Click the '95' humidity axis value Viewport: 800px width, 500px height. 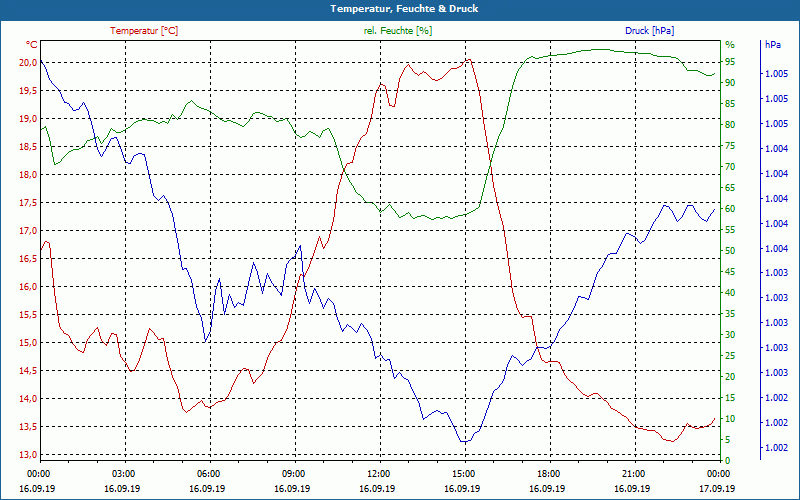tap(730, 62)
